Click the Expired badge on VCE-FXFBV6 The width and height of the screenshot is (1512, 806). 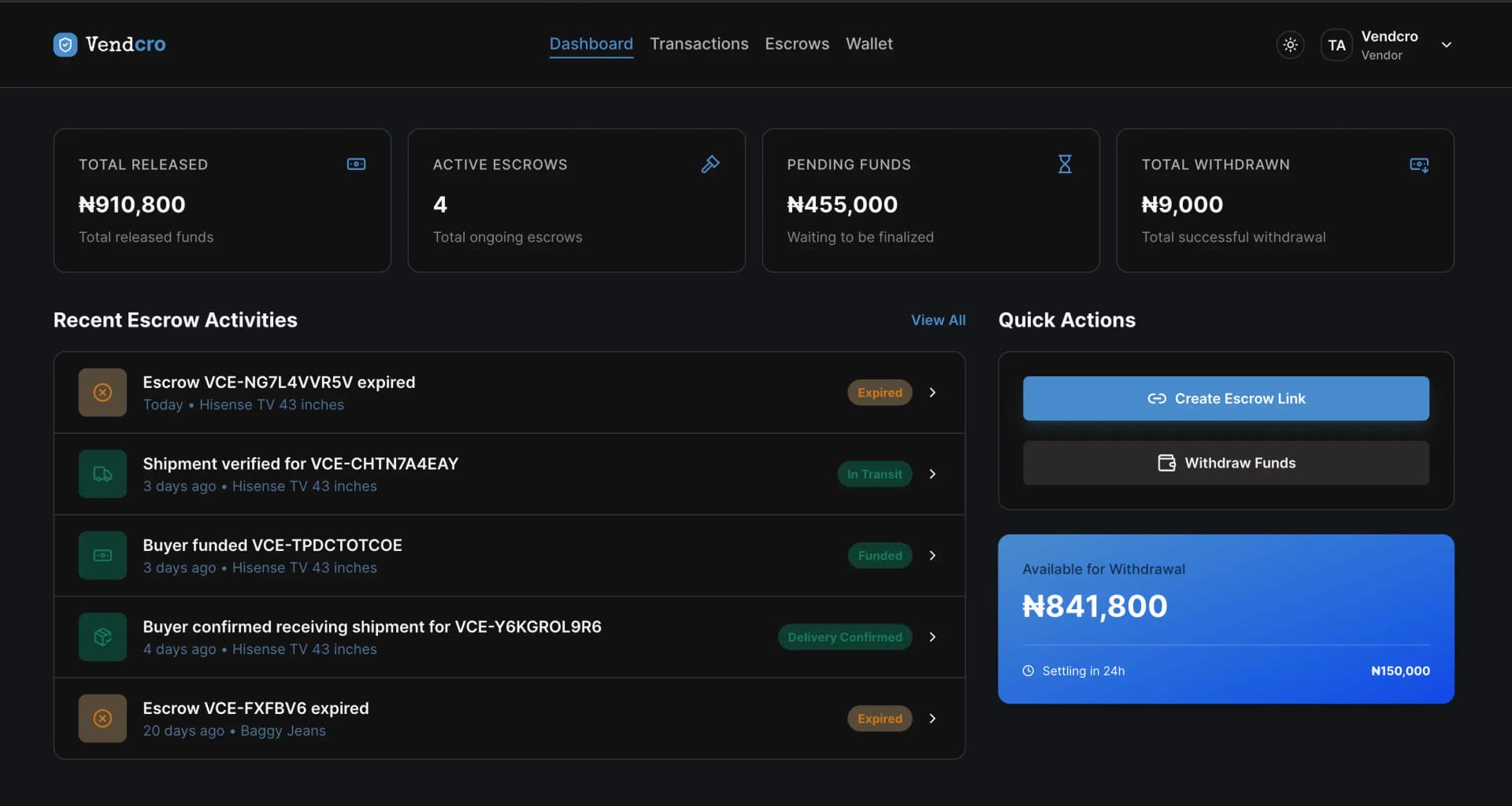point(880,719)
